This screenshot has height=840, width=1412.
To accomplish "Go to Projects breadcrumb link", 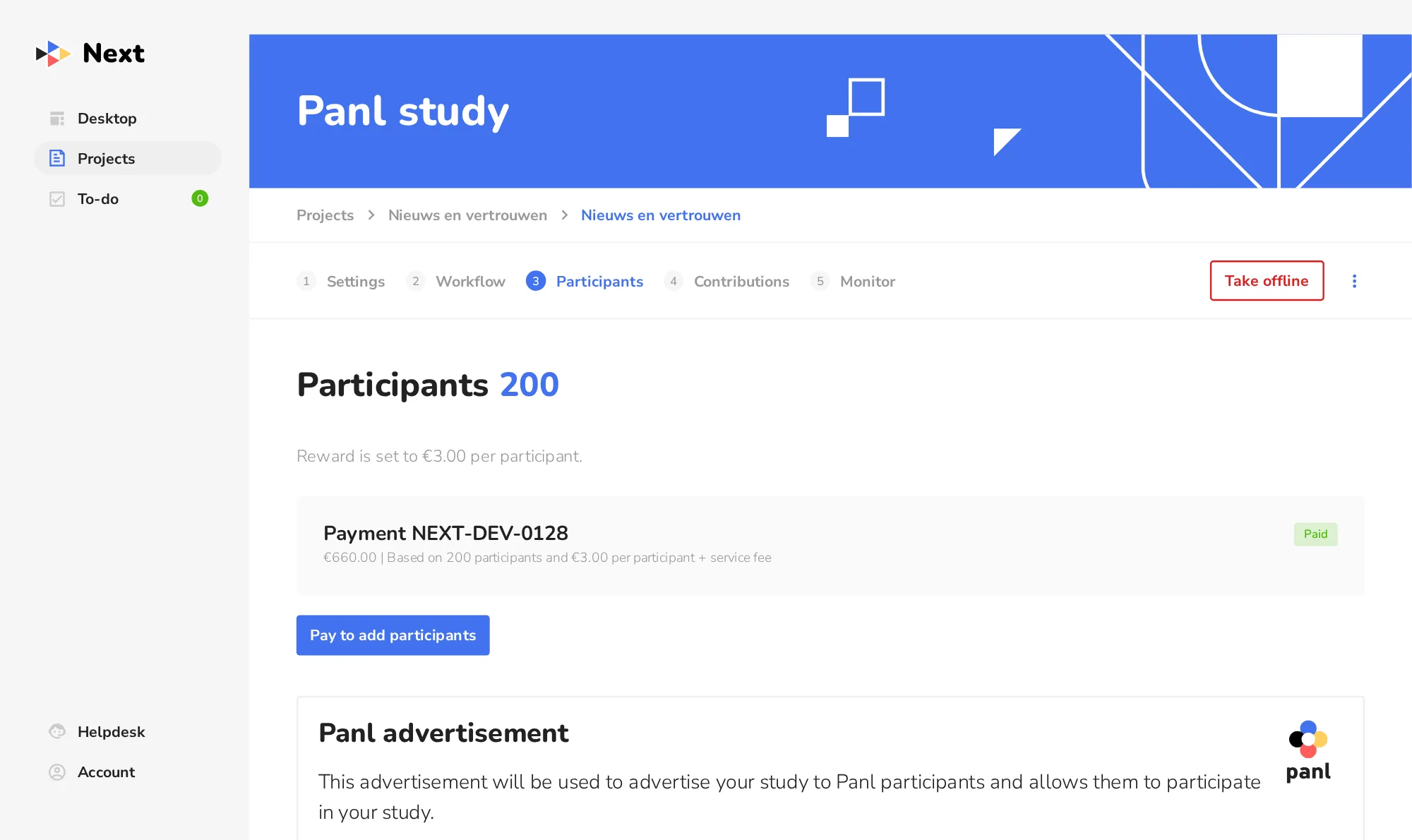I will [325, 215].
